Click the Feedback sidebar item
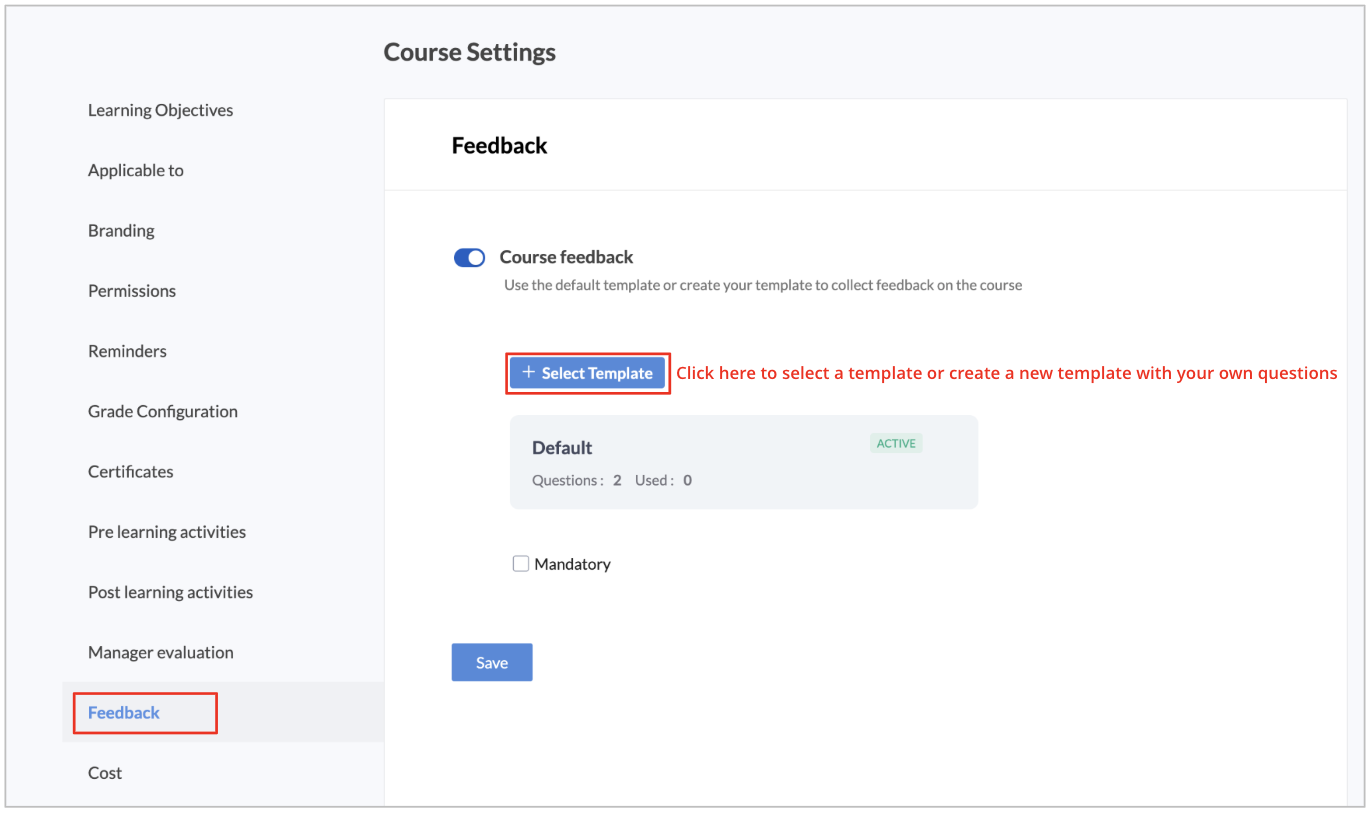 coord(124,712)
